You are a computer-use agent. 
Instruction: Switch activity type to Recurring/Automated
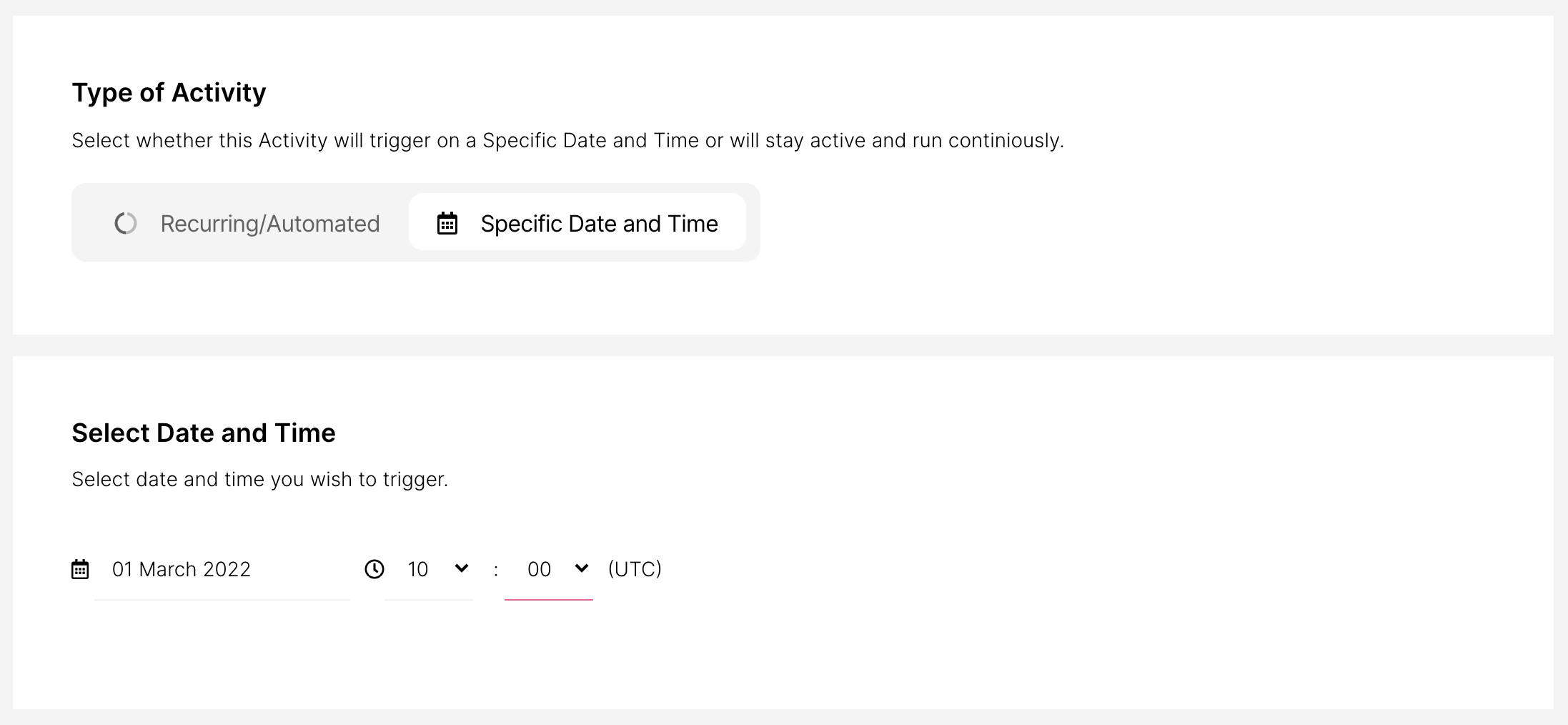click(x=247, y=224)
